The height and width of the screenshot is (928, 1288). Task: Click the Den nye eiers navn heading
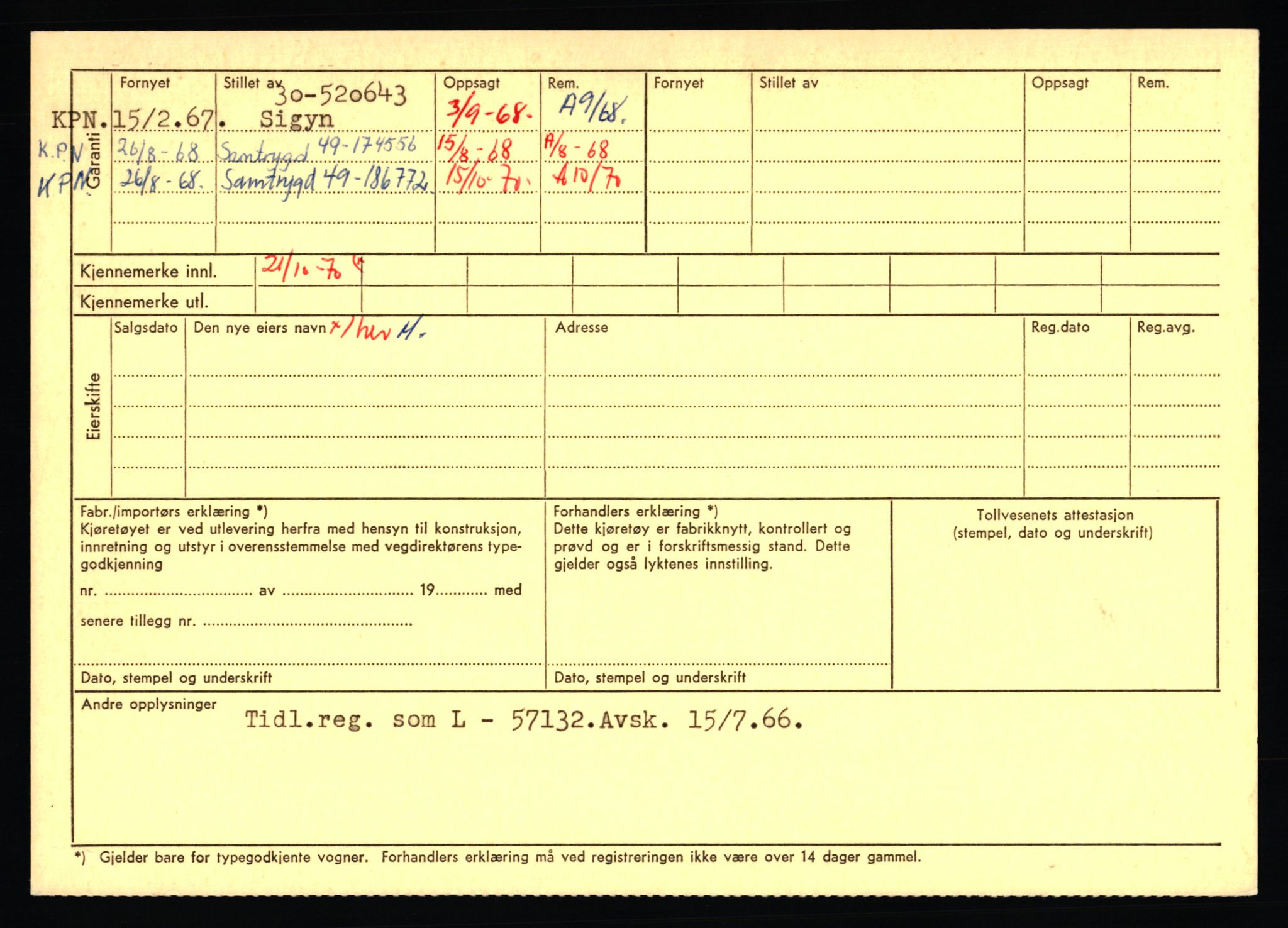(x=260, y=328)
